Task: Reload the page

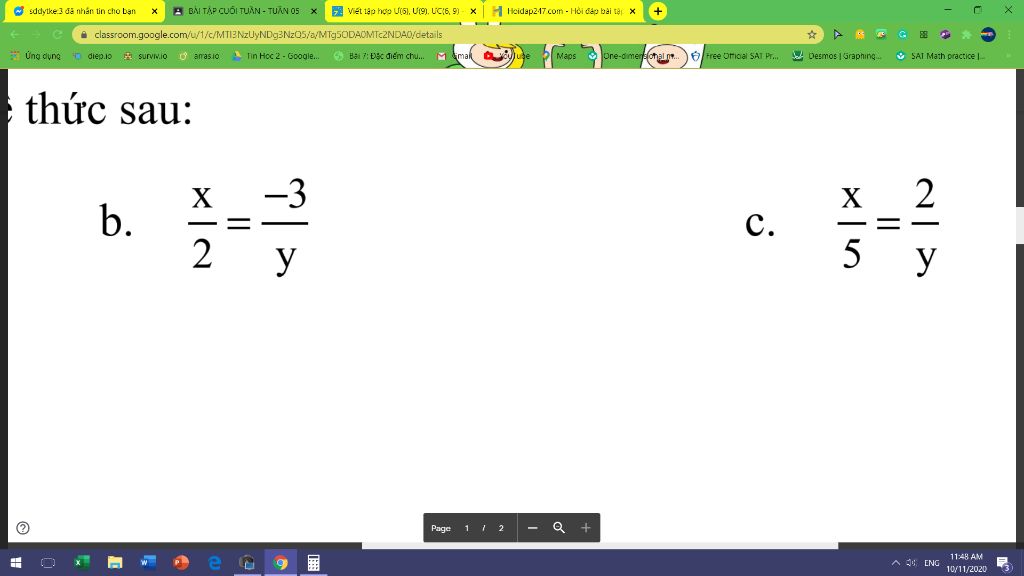Action: [57, 35]
